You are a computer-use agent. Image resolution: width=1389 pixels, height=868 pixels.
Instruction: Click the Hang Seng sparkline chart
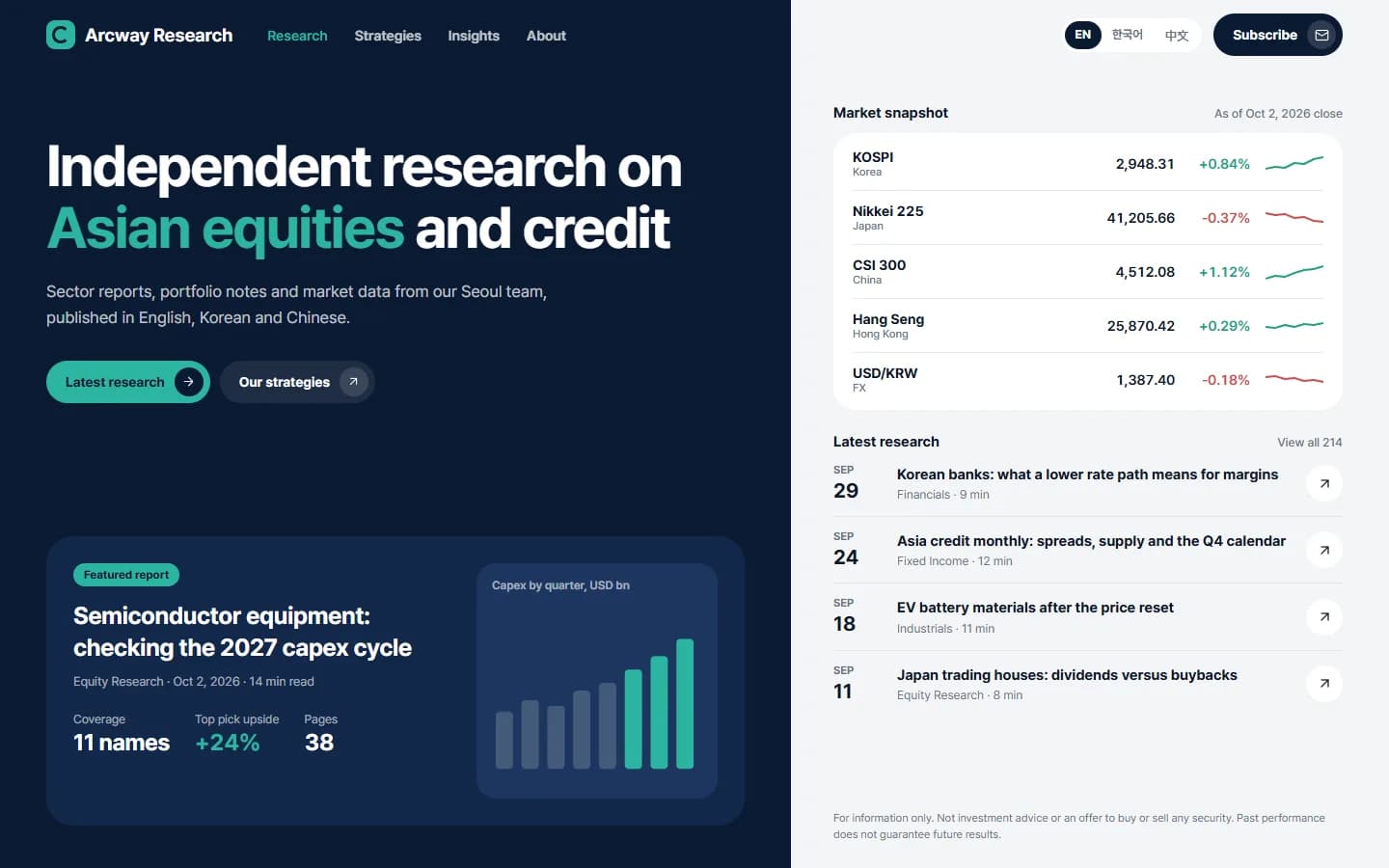tap(1294, 326)
